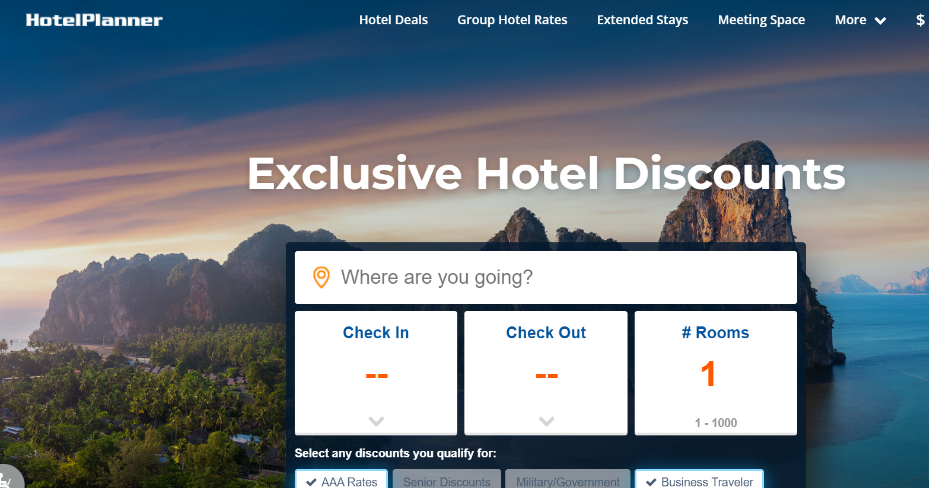Expand the More menu chevron

click(x=880, y=21)
